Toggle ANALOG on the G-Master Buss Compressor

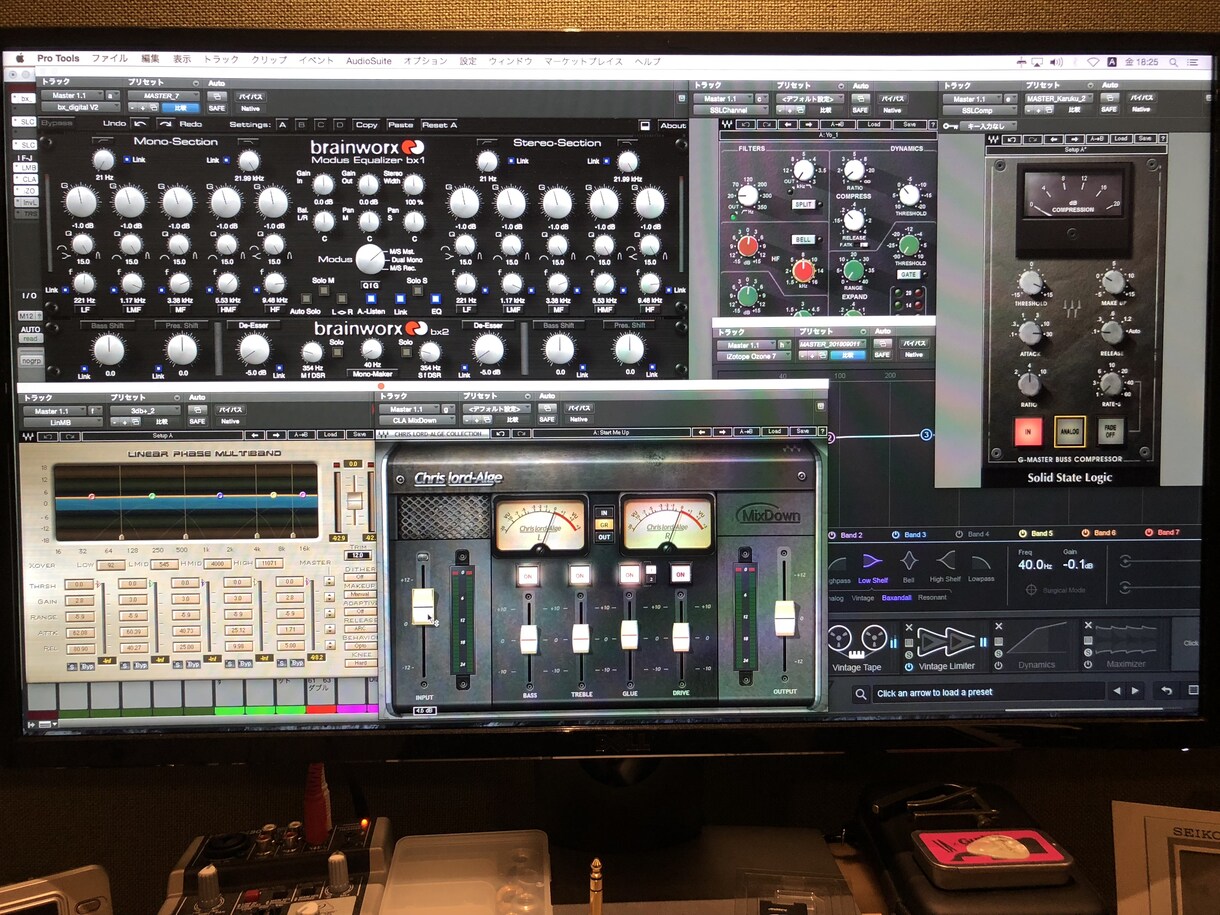click(1069, 432)
